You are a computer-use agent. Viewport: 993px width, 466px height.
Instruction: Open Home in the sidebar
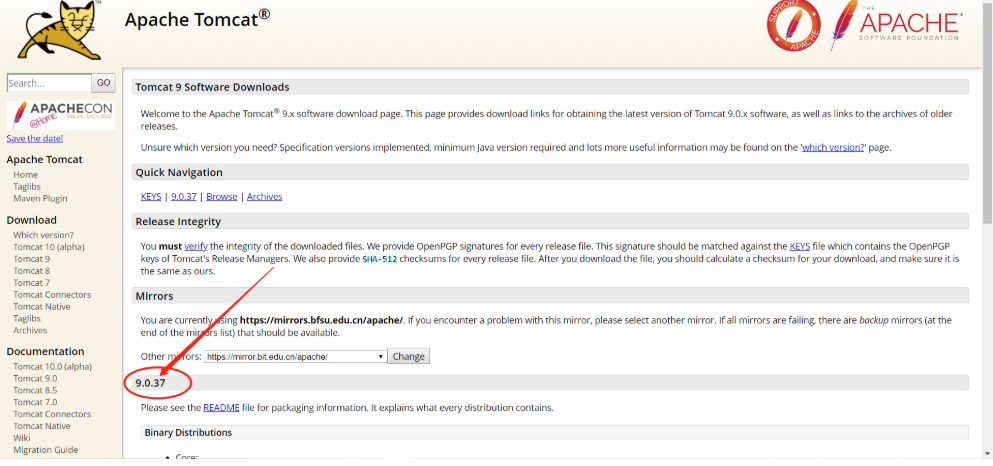tap(25, 175)
